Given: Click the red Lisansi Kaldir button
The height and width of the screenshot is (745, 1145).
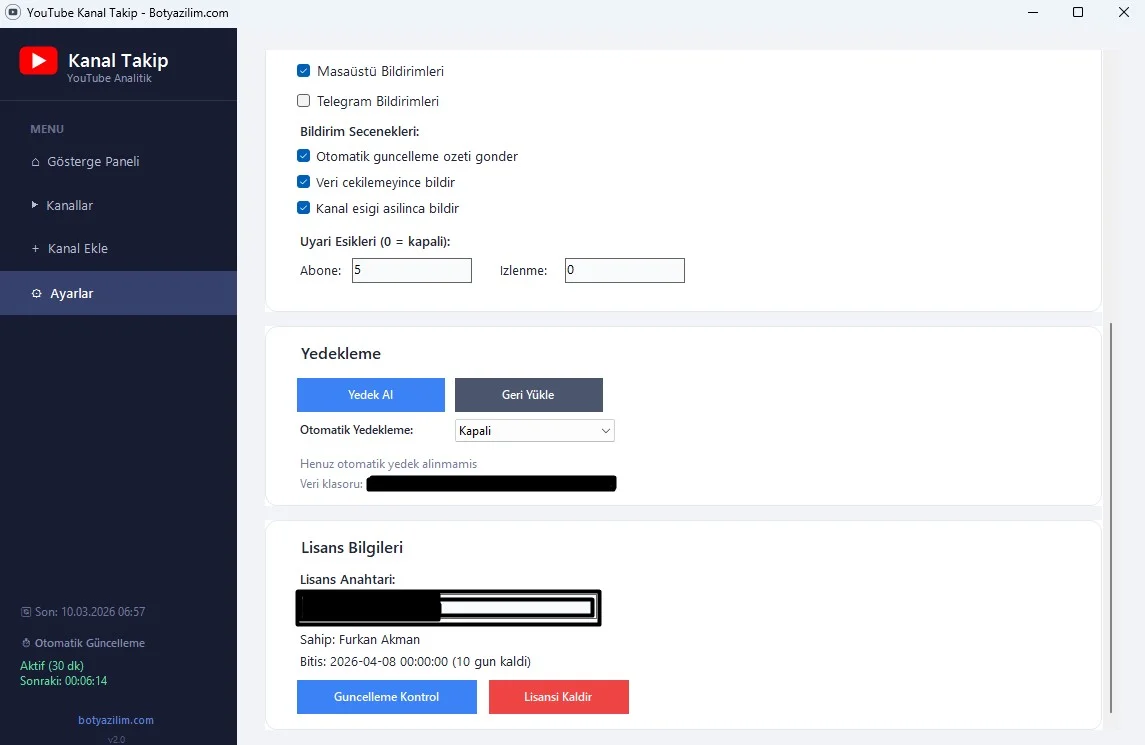Looking at the screenshot, I should pos(559,697).
